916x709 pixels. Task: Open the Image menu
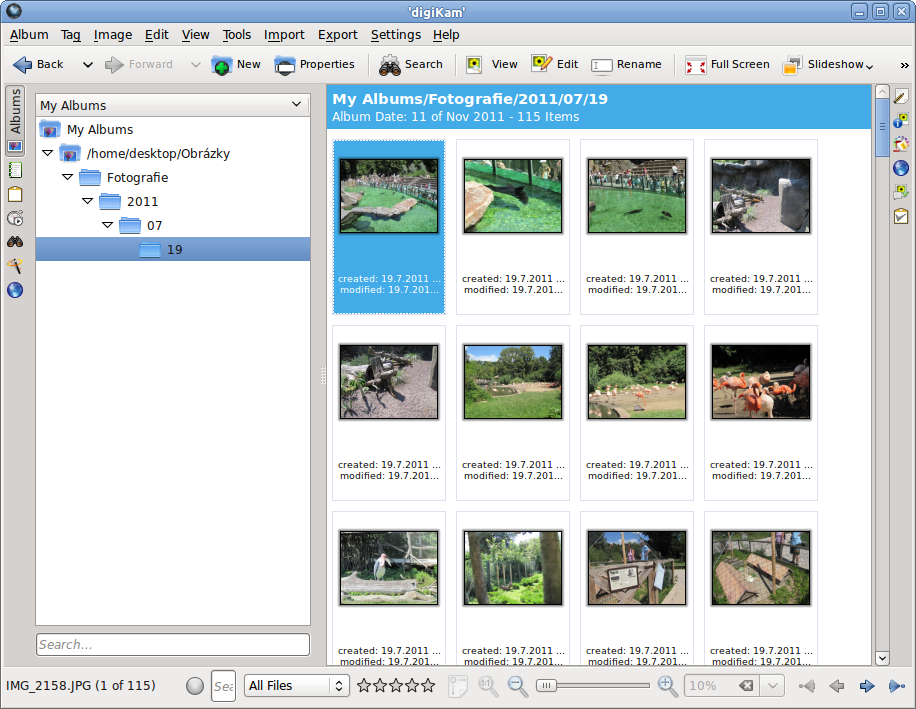click(x=113, y=35)
